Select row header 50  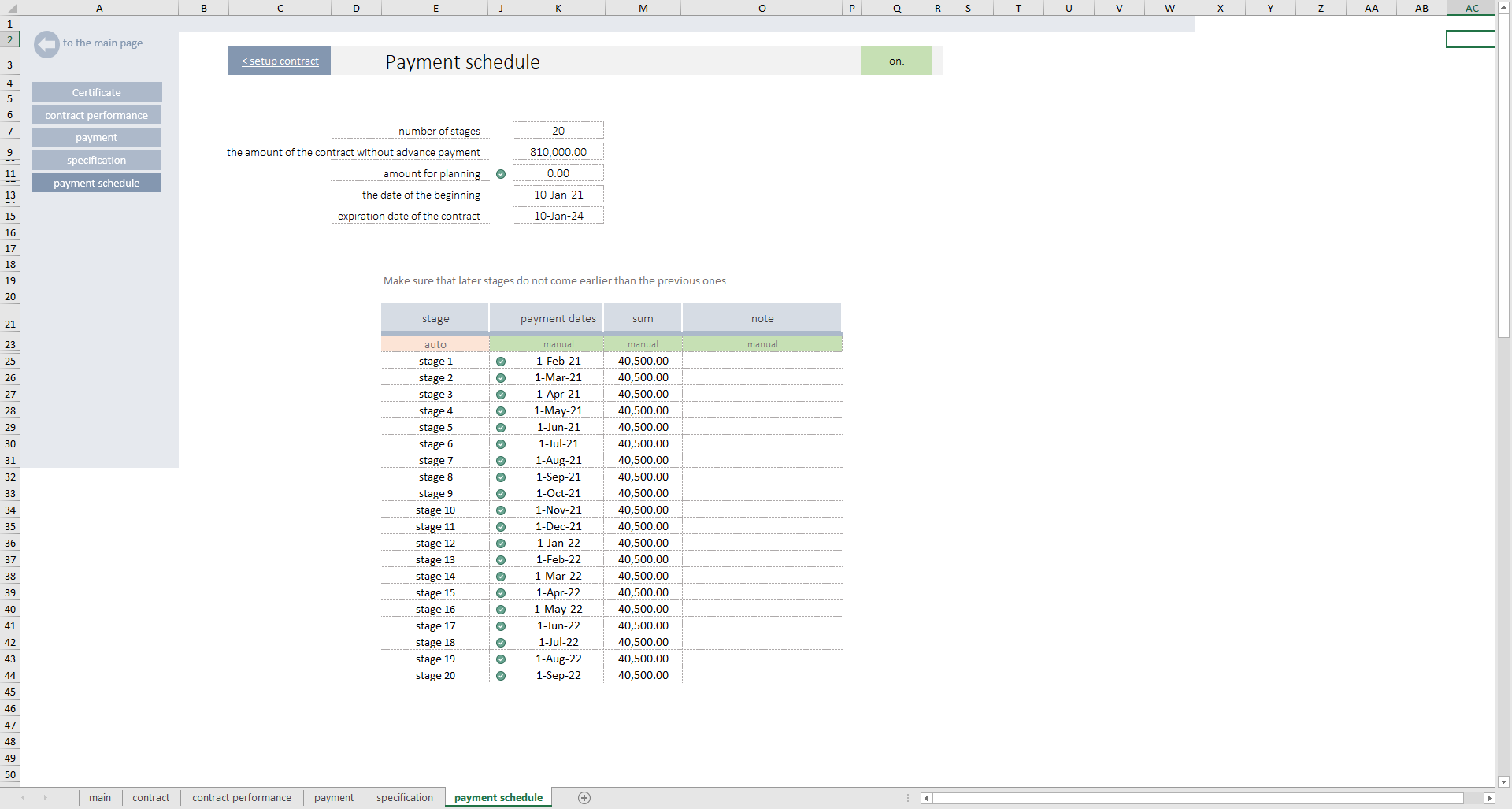10,774
